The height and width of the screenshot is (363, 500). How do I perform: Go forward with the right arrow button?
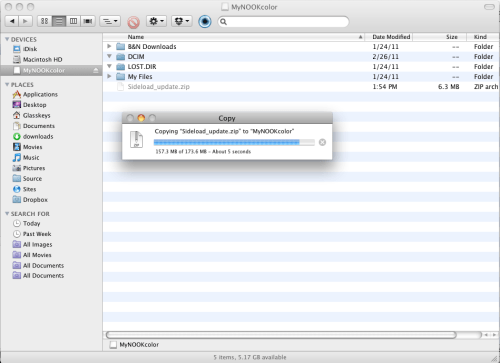(x=25, y=21)
